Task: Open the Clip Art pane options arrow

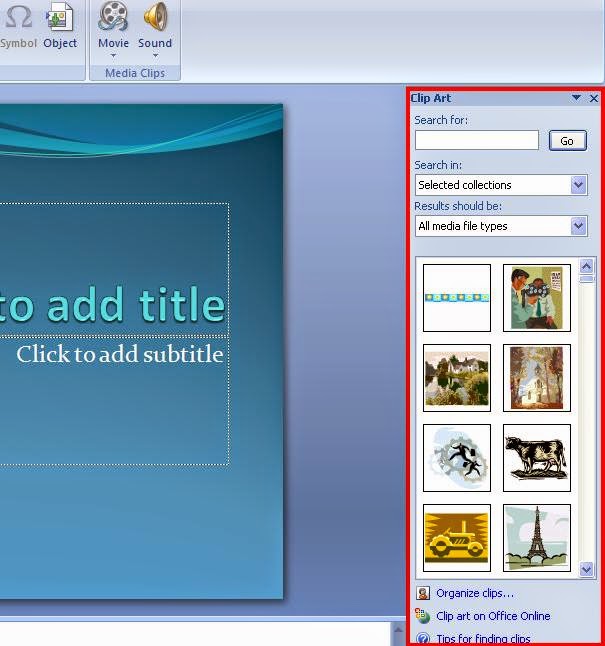Action: pyautogui.click(x=576, y=98)
